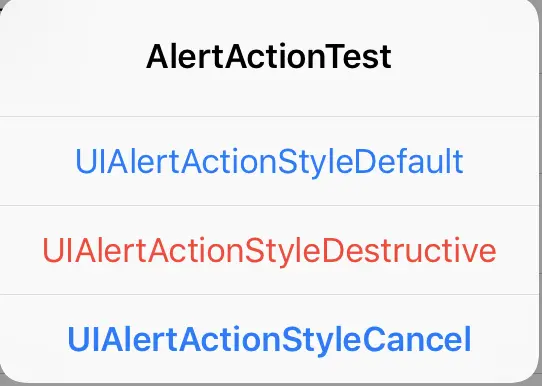Activate the regular-weight blue action label

coord(269,162)
